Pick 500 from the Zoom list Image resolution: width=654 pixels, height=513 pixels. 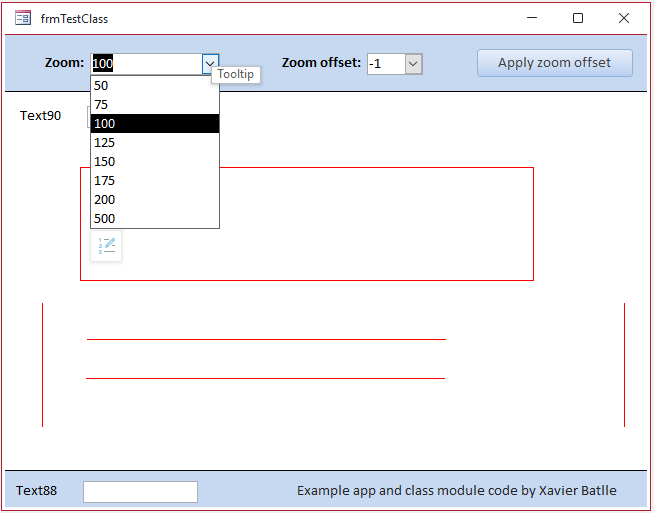pyautogui.click(x=155, y=219)
